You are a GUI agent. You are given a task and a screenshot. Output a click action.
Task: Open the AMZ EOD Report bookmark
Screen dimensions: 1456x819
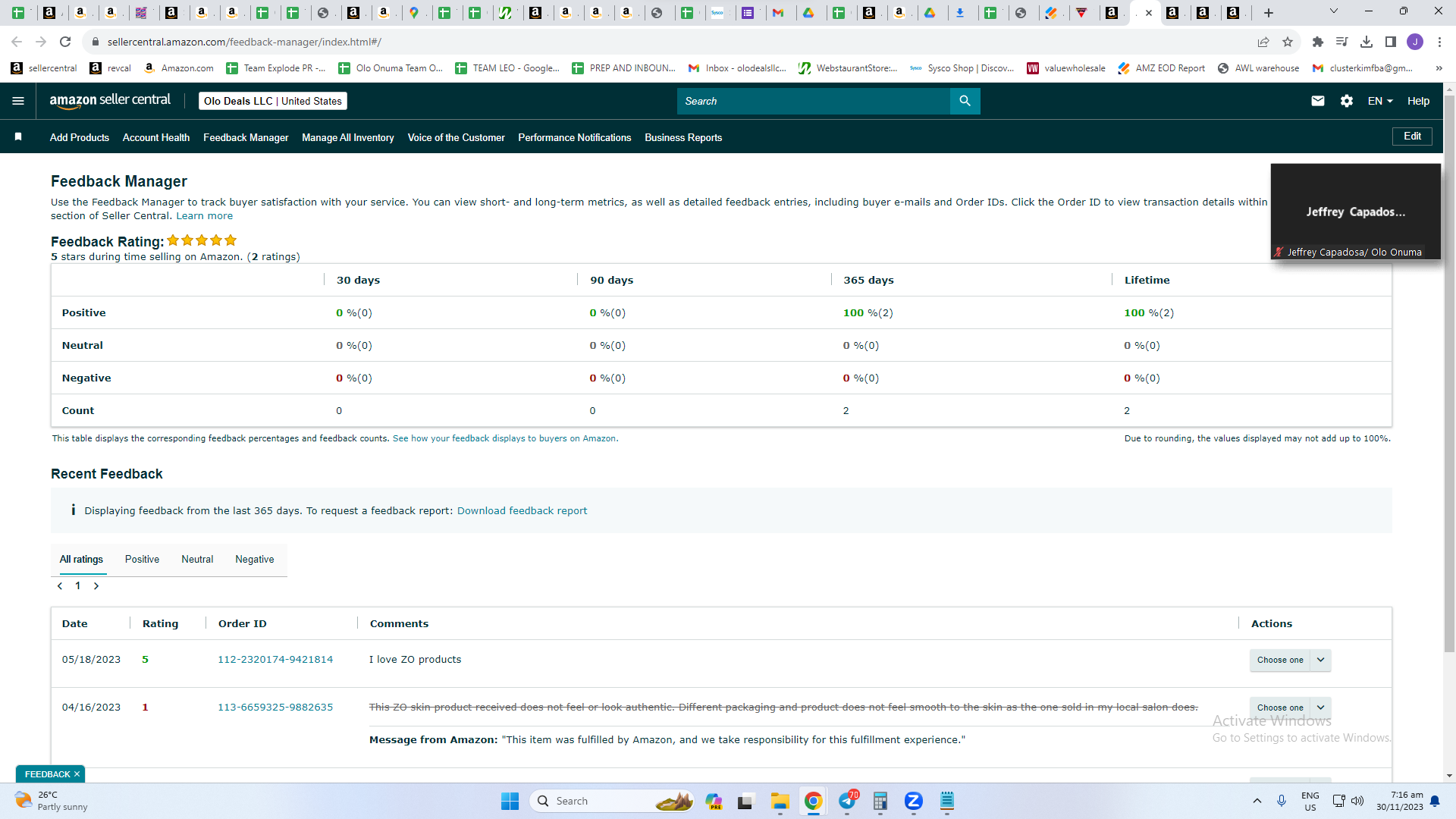point(1161,68)
